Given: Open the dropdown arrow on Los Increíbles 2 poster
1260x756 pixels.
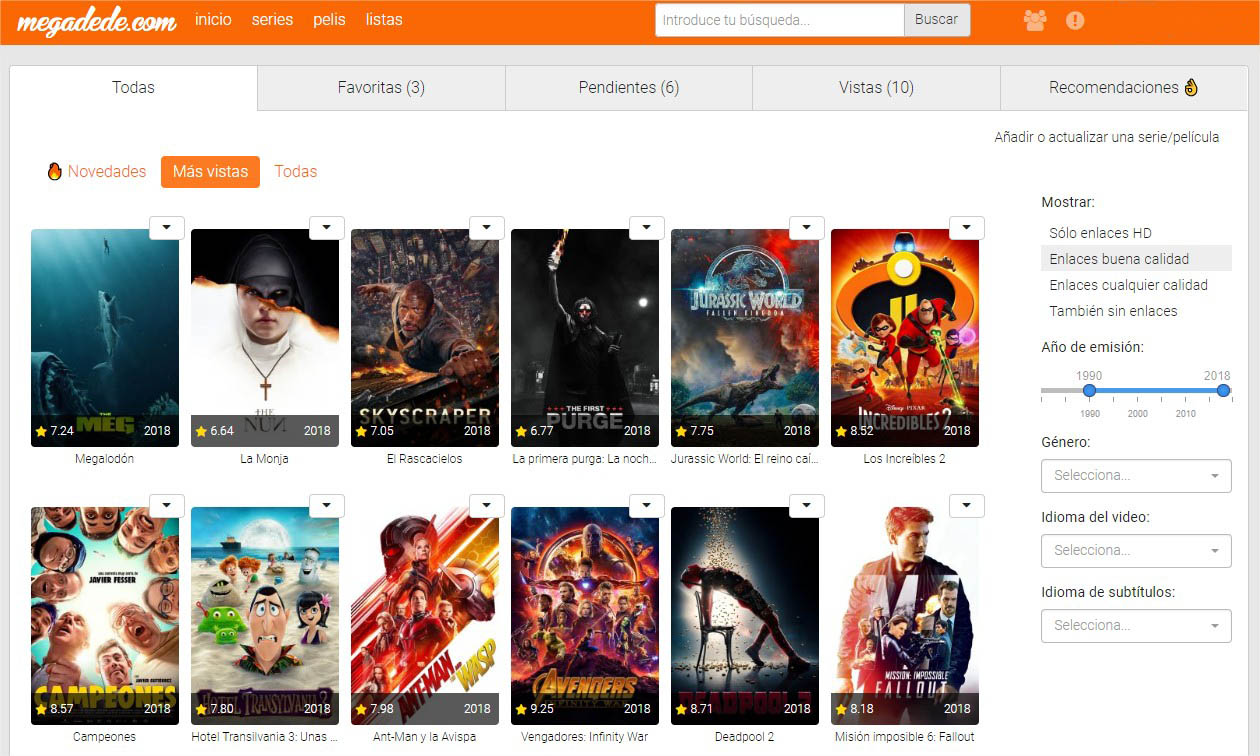Looking at the screenshot, I should 967,228.
